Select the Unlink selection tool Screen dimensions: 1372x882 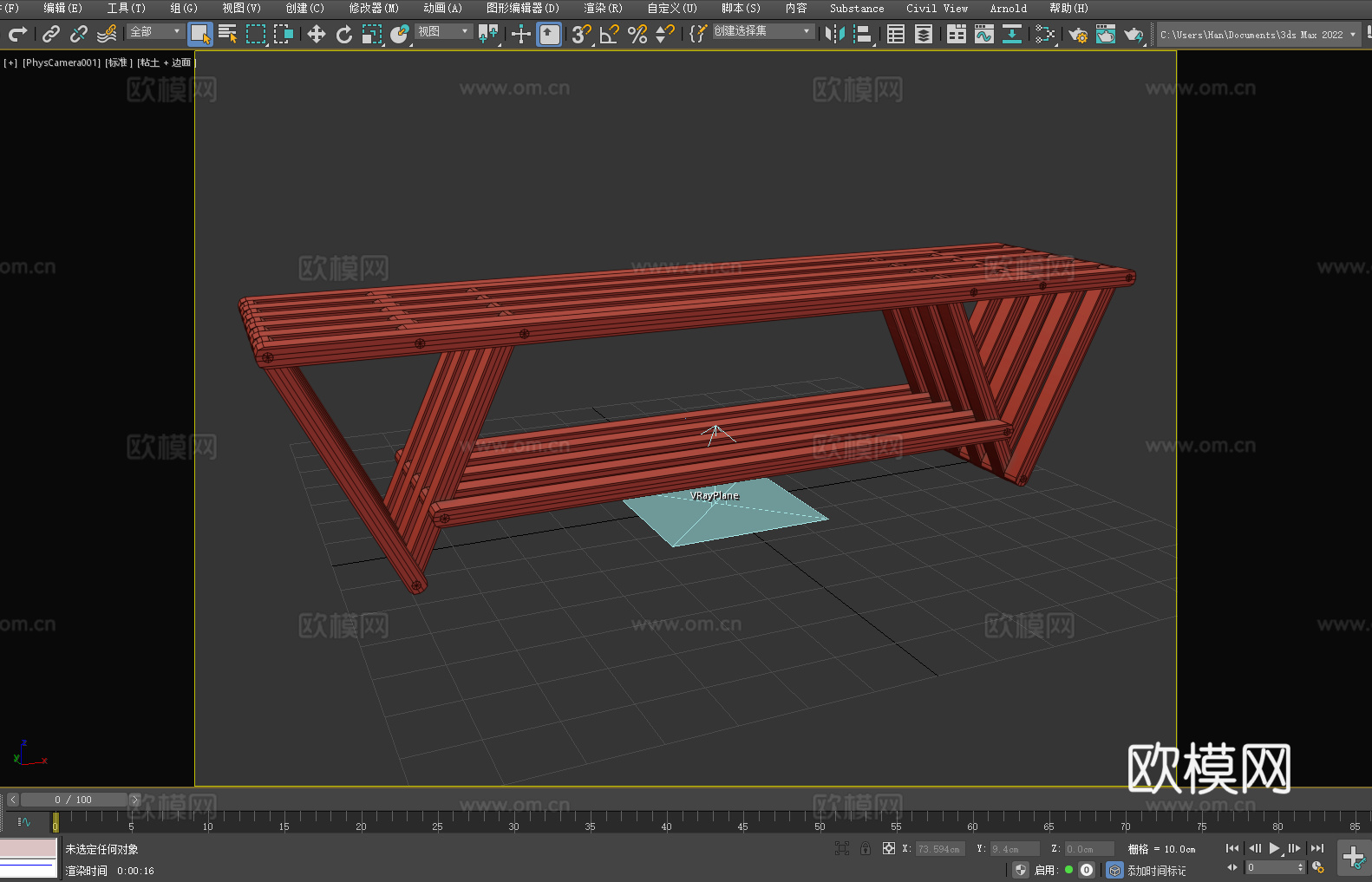(79, 34)
